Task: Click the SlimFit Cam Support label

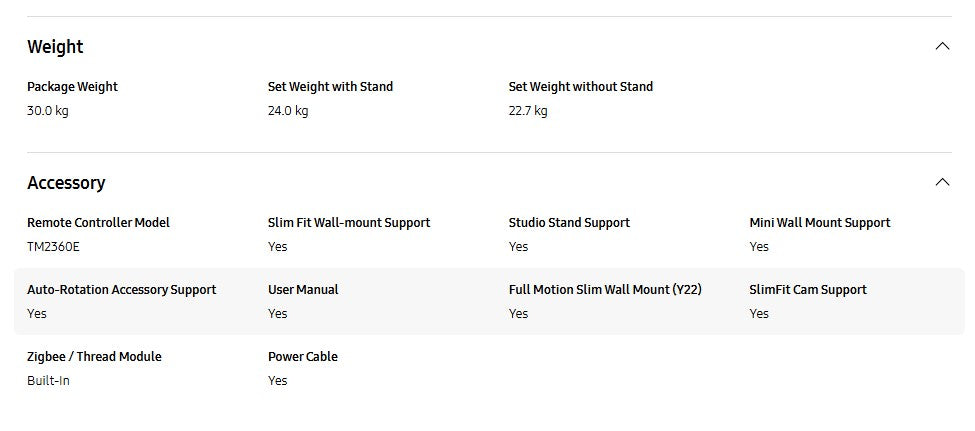Action: (807, 290)
